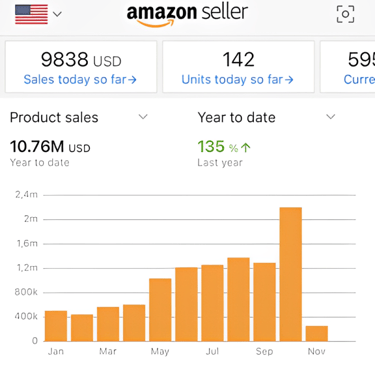This screenshot has width=375, height=371.
Task: Click the Amazon Seller logo
Action: (x=187, y=15)
